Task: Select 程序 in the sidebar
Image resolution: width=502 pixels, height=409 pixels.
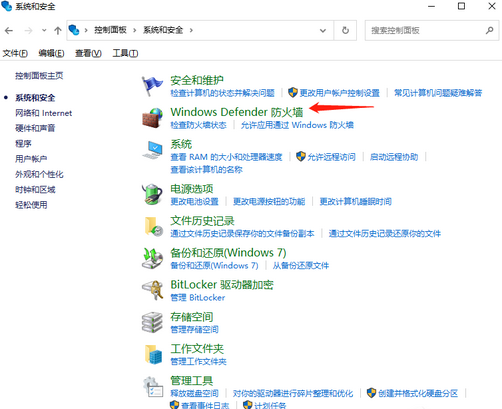Action: (x=23, y=144)
